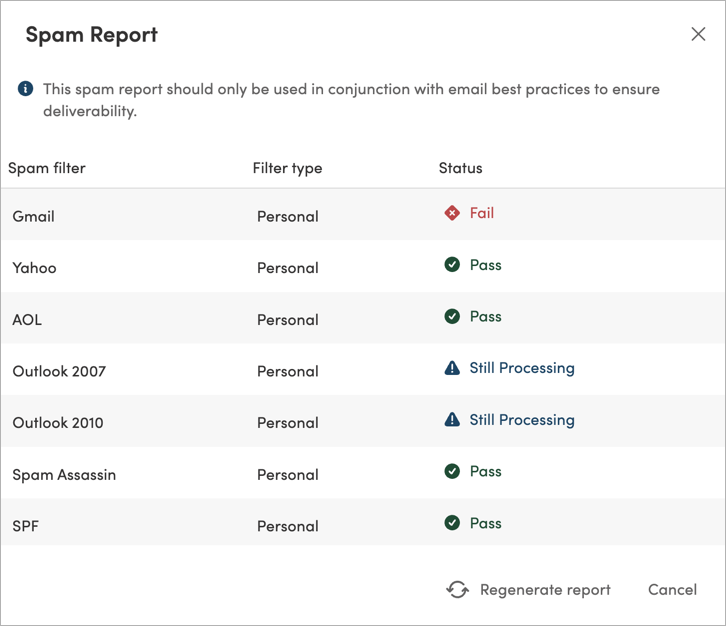Screen dimensions: 726x626
Task: Select the Gmail spam filter name
Action: [33, 216]
